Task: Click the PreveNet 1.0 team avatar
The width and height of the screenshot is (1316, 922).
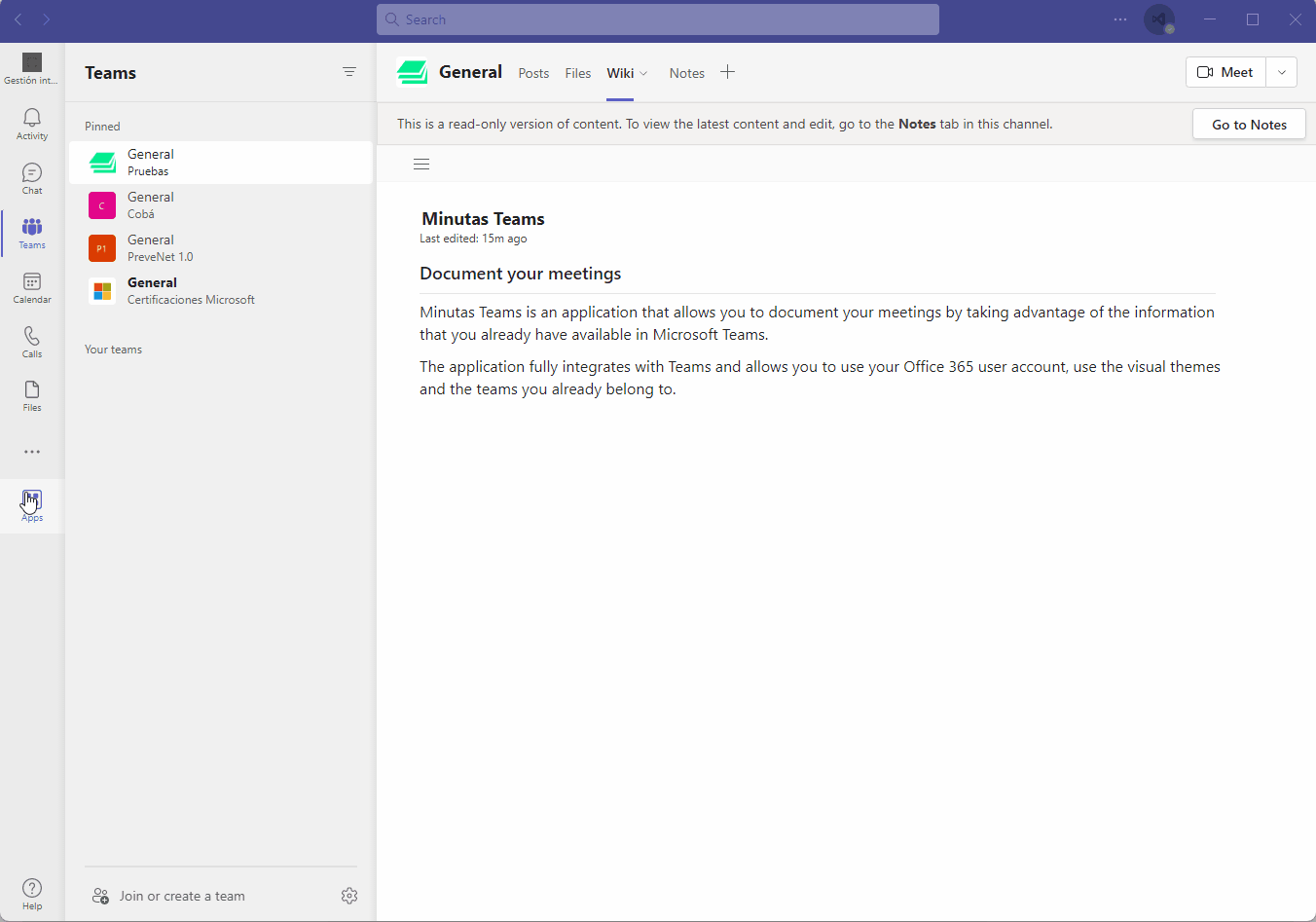Action: [102, 248]
